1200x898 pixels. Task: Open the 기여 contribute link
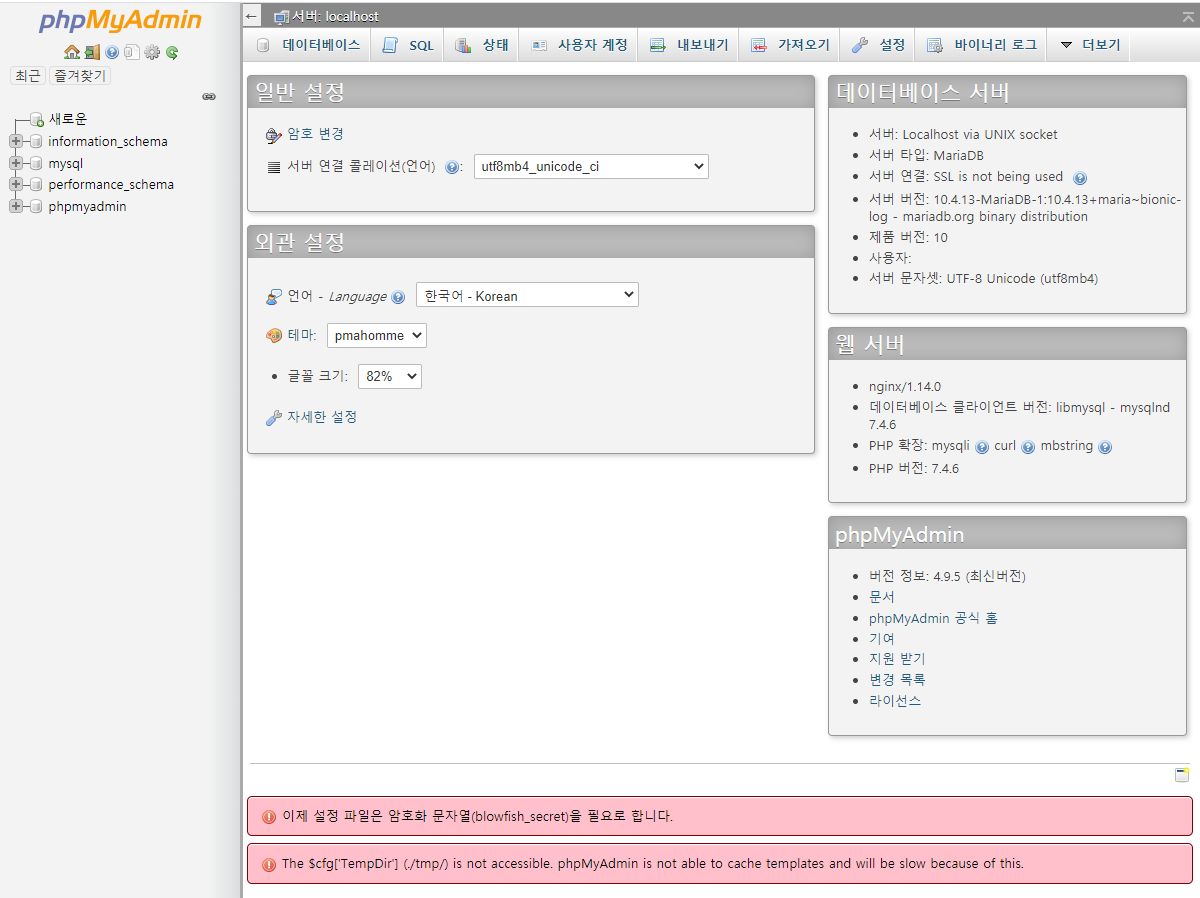[882, 639]
